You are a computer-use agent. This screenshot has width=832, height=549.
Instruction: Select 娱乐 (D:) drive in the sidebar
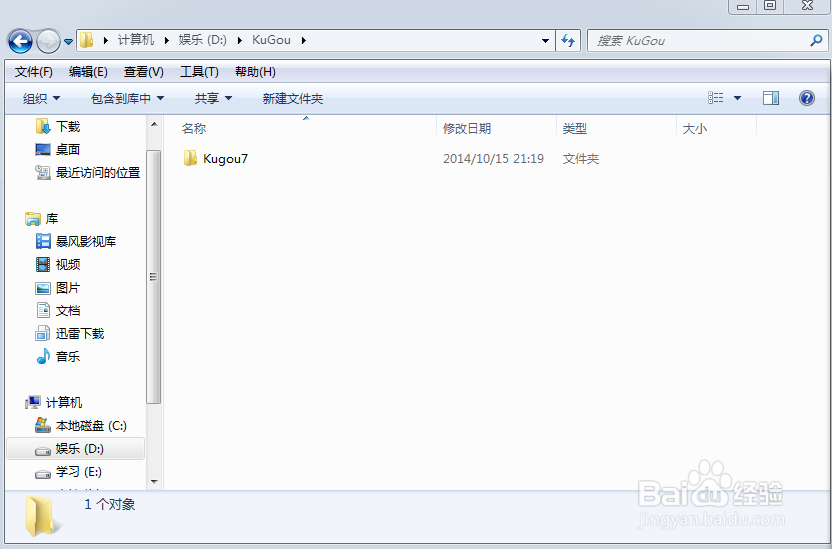pos(75,449)
